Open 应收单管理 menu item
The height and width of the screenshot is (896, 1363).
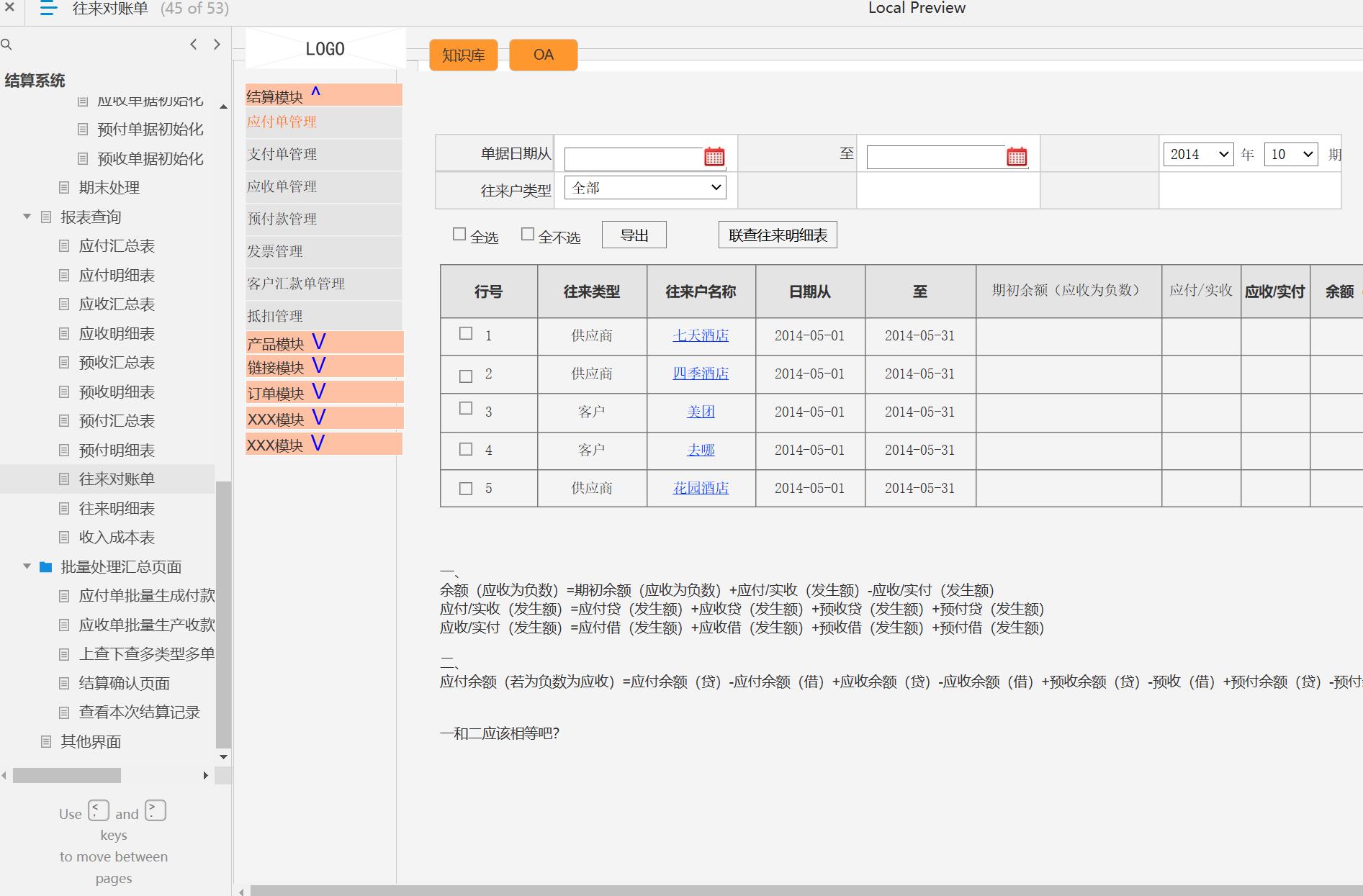pyautogui.click(x=323, y=186)
